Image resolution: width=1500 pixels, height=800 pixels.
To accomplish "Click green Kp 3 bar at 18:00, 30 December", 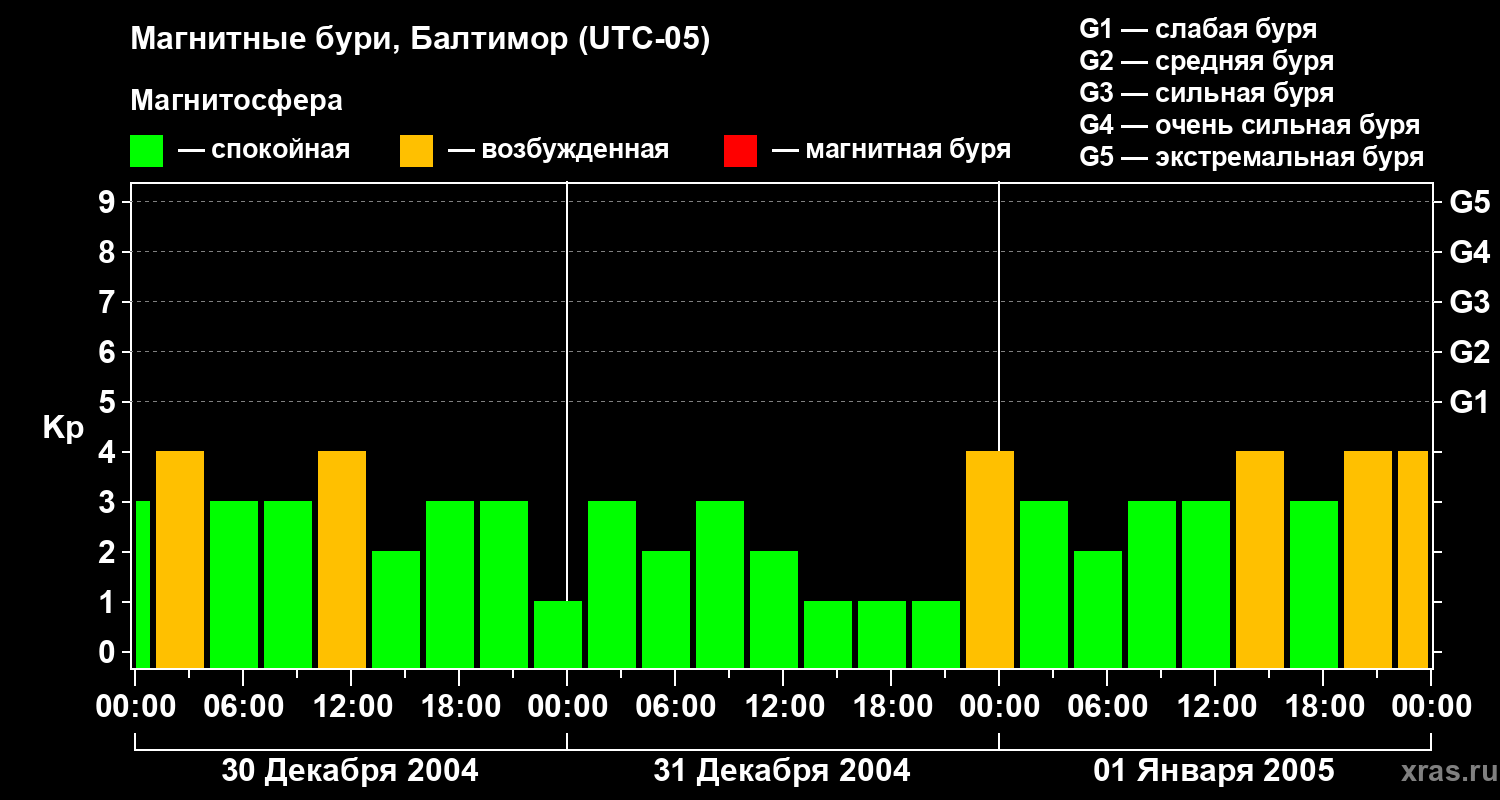I will coord(450,584).
